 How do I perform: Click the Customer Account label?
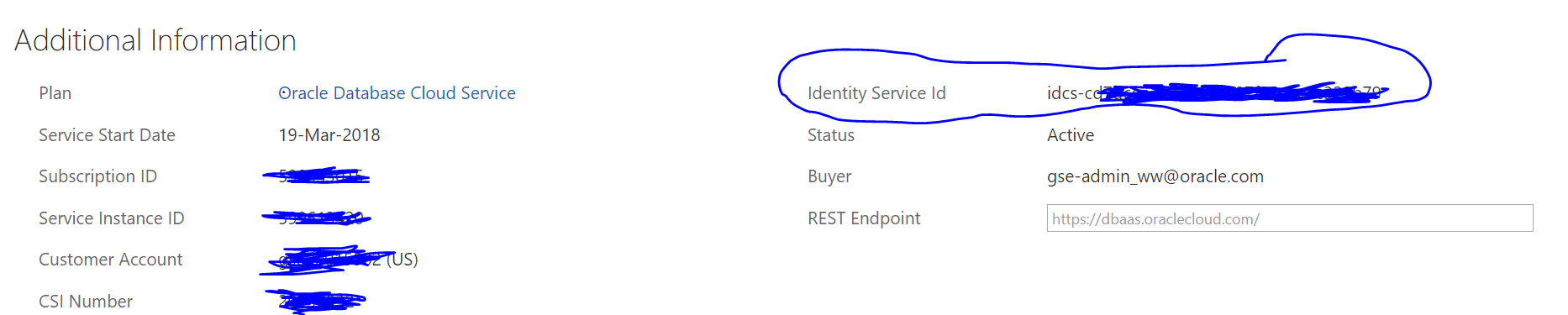point(110,260)
